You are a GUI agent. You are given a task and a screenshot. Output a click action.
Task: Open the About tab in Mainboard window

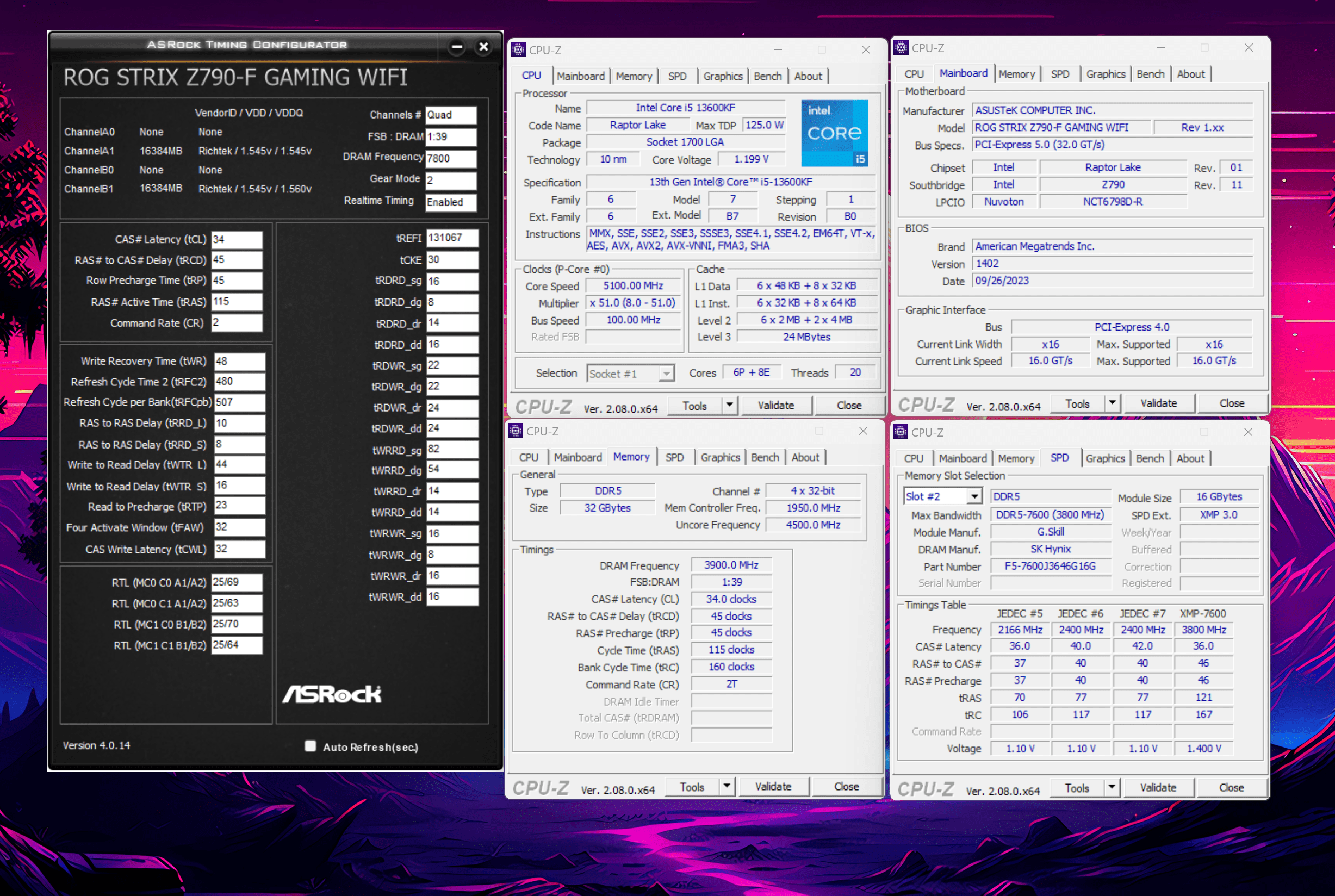click(x=1190, y=74)
